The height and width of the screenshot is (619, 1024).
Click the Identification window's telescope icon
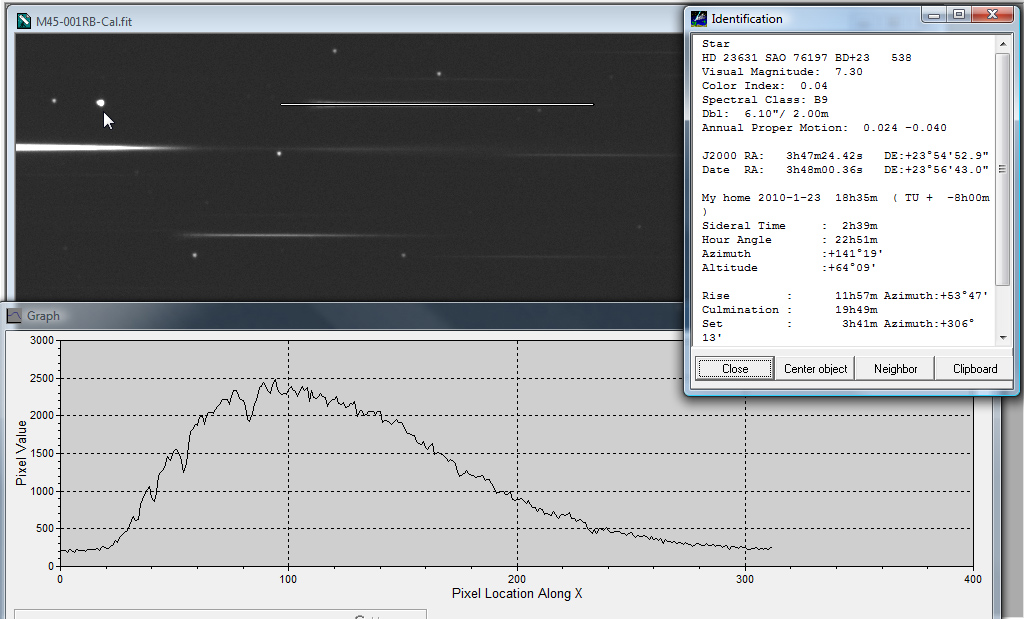coord(699,18)
